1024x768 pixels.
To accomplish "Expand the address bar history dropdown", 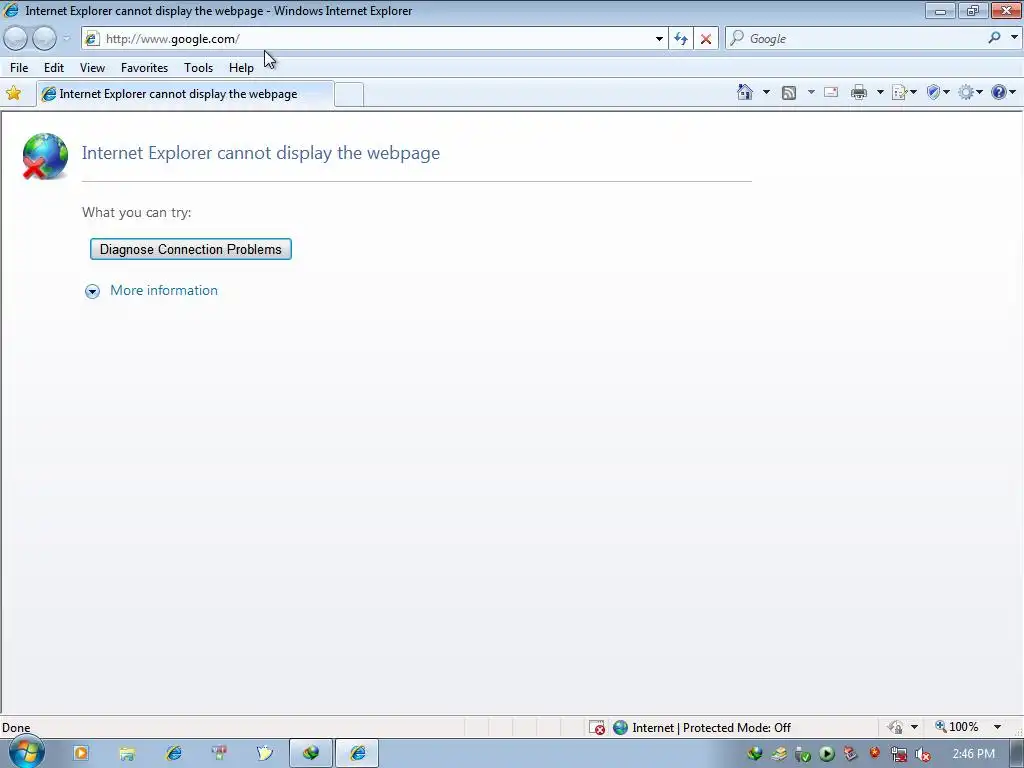I will (659, 39).
